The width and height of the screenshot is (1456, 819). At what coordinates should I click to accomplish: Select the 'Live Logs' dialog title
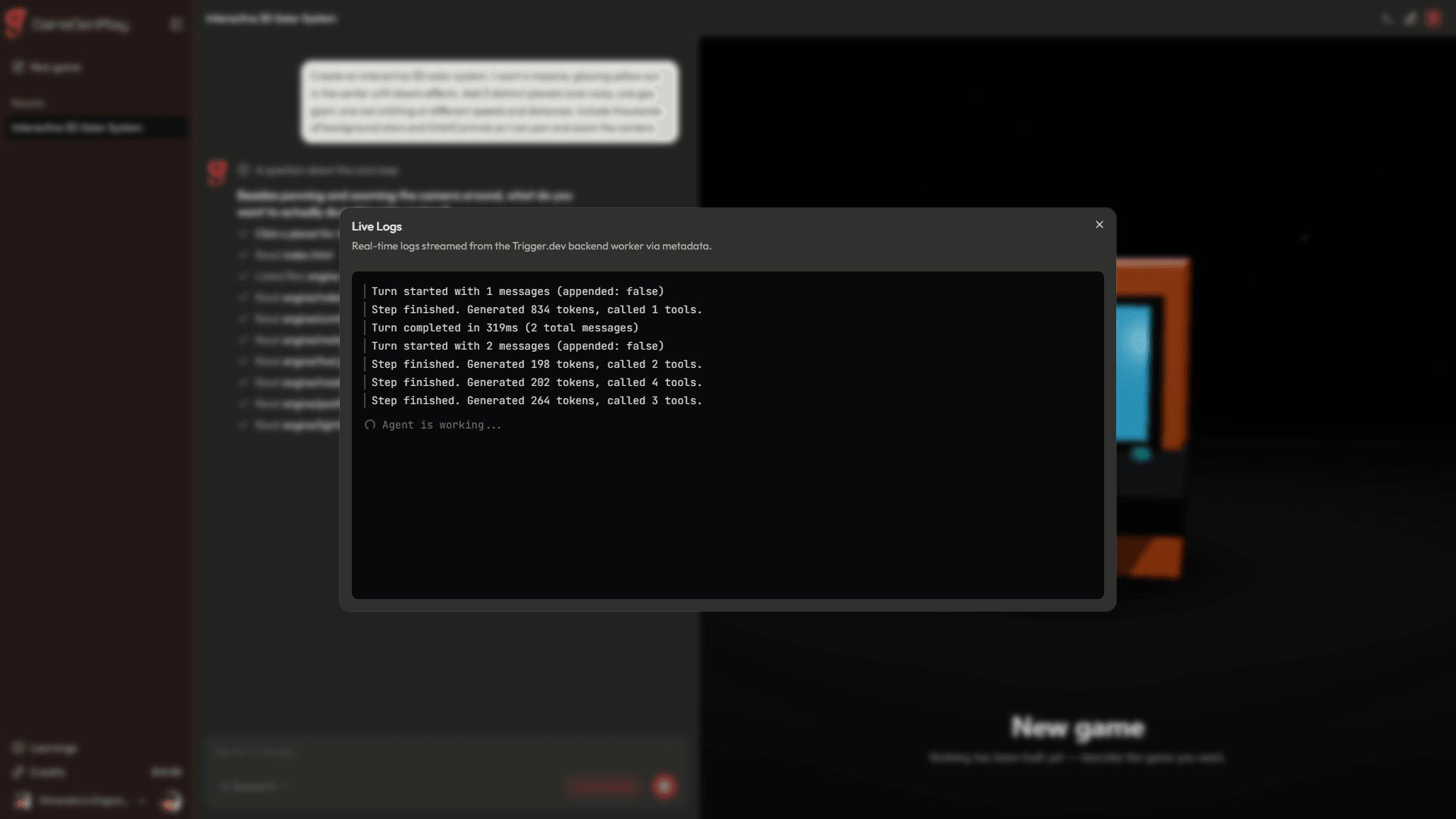pyautogui.click(x=377, y=226)
